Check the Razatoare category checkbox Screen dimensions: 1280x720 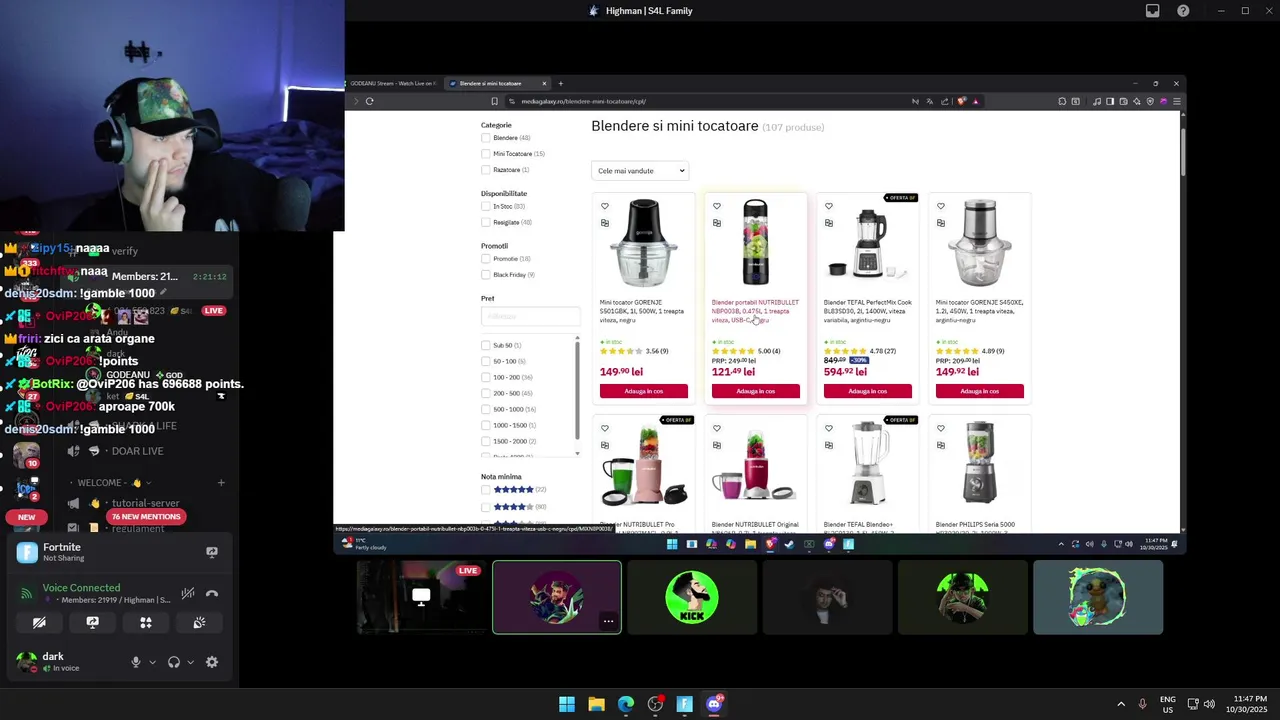coord(486,170)
